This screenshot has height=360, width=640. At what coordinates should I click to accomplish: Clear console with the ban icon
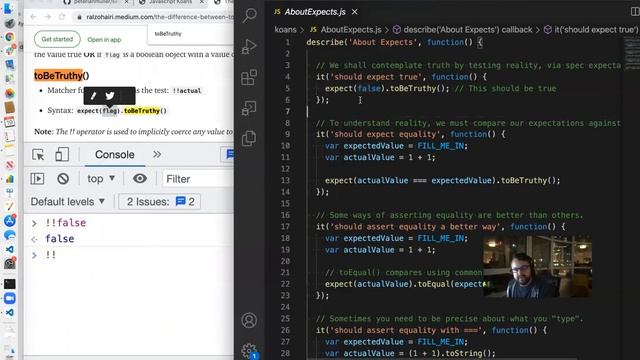(63, 179)
